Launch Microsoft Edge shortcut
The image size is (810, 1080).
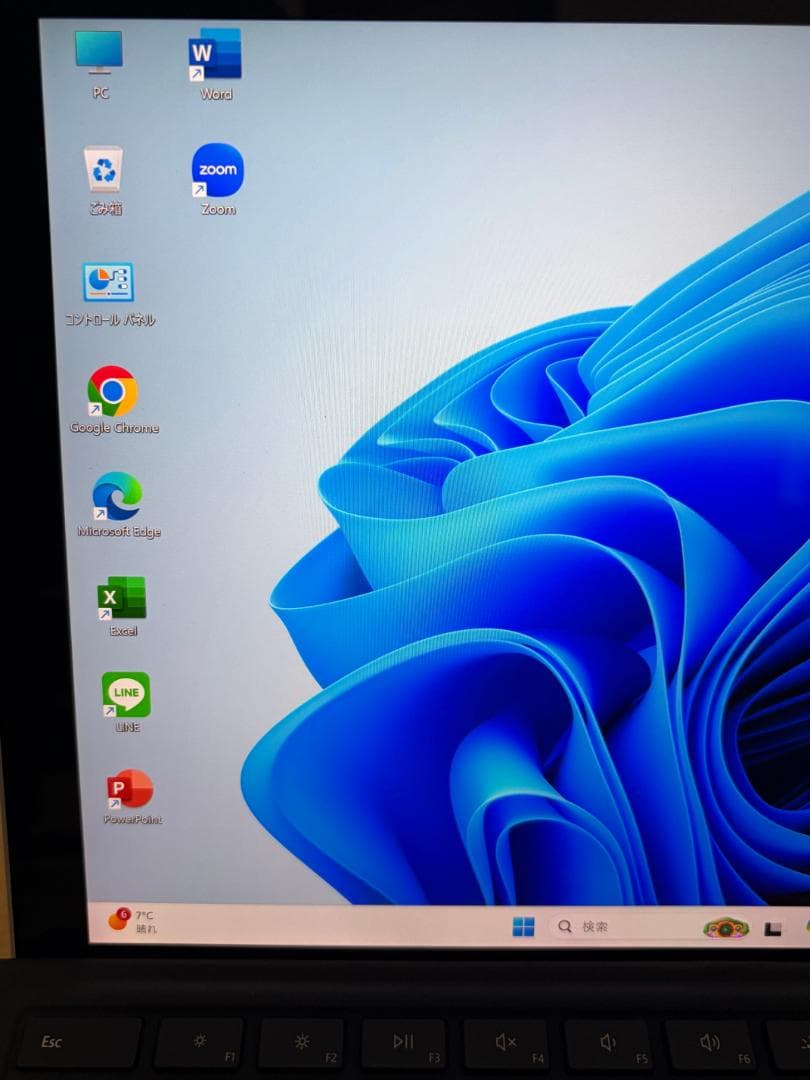[x=119, y=498]
